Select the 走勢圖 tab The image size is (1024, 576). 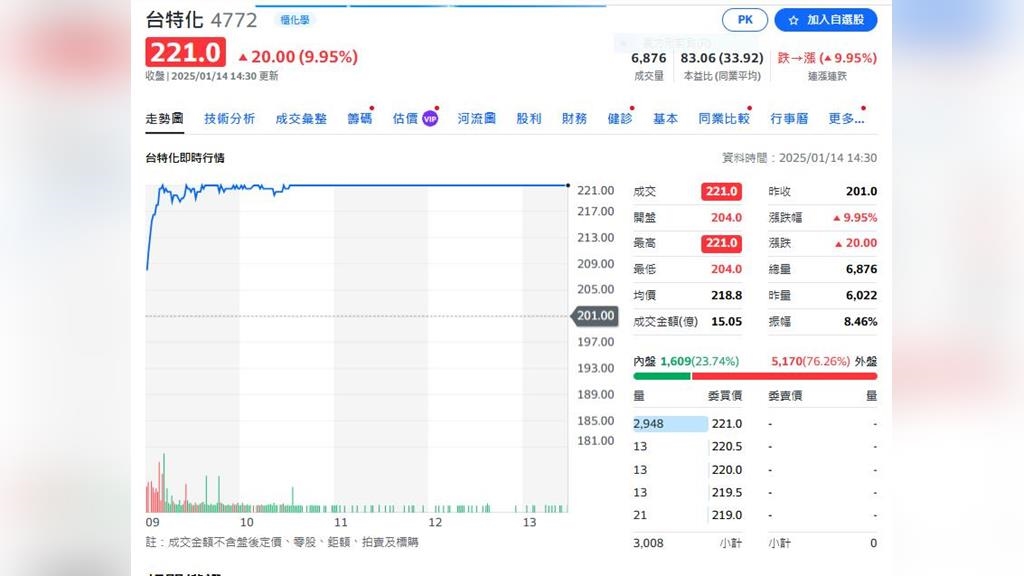click(164, 118)
